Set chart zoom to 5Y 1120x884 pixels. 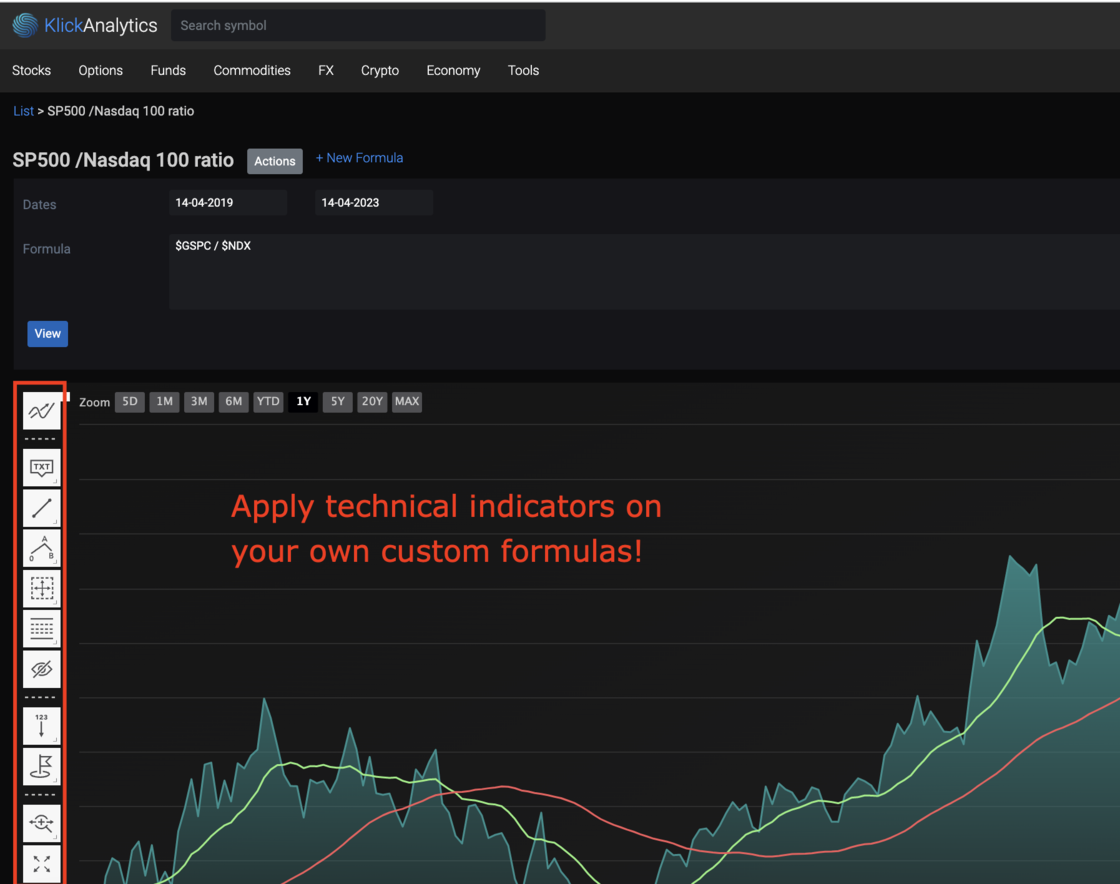coord(338,401)
